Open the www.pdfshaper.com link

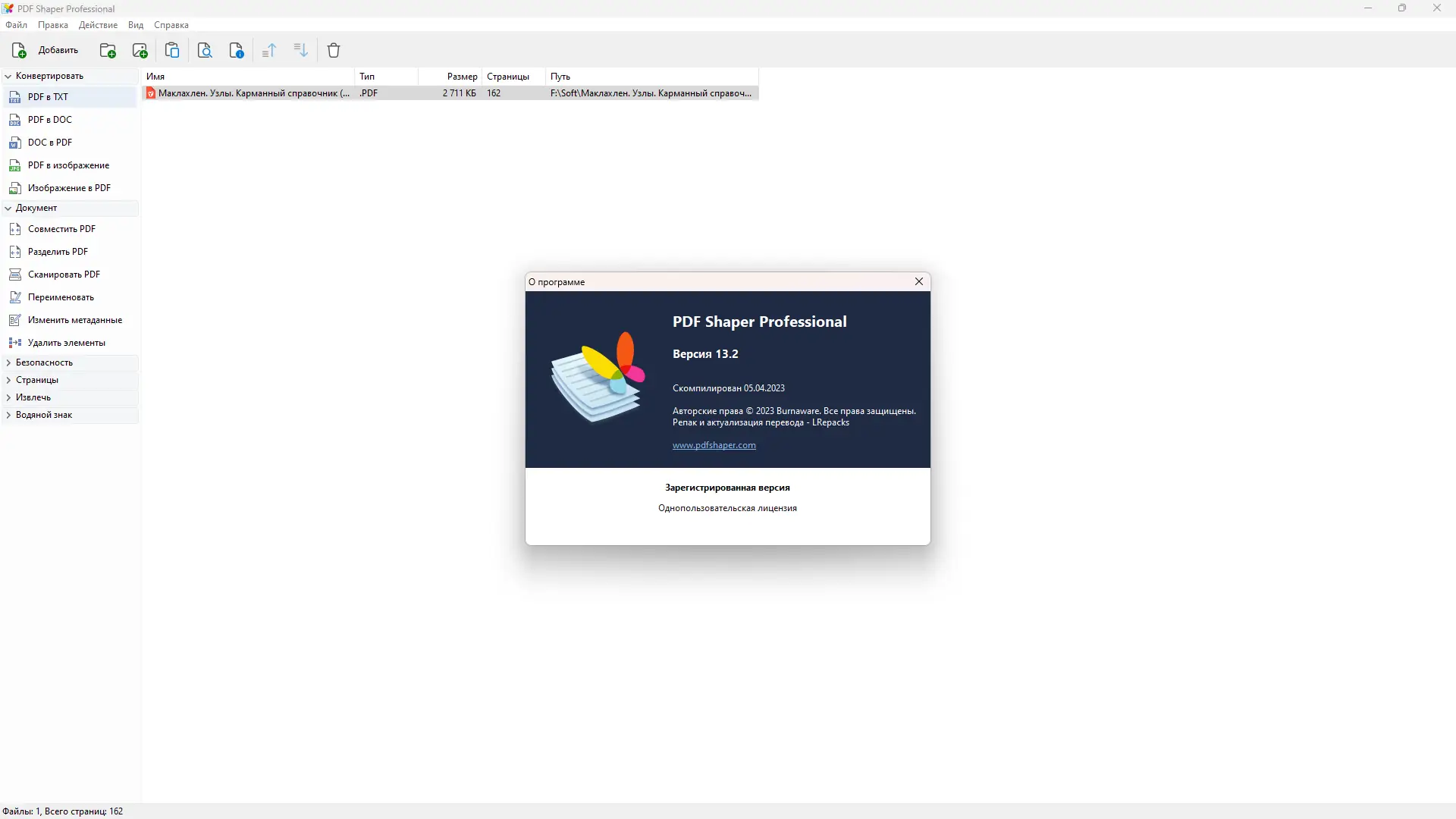coord(714,446)
